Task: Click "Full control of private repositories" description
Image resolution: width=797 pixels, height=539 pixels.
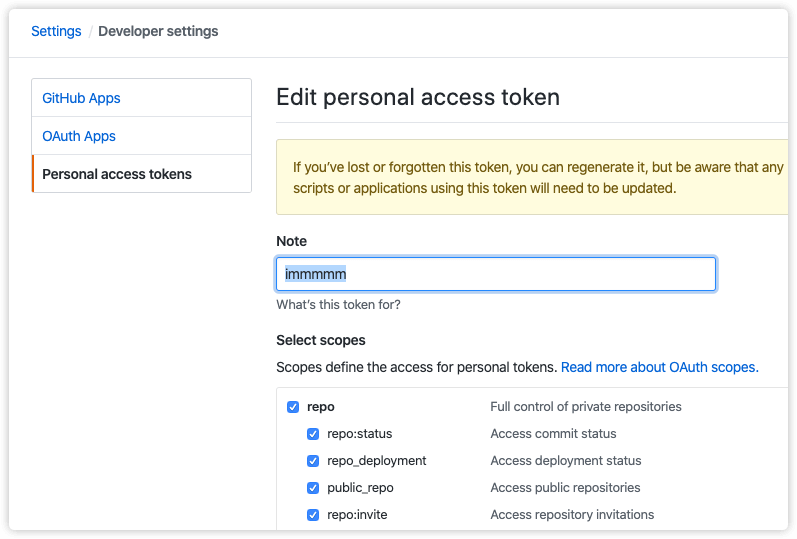Action: (x=586, y=407)
